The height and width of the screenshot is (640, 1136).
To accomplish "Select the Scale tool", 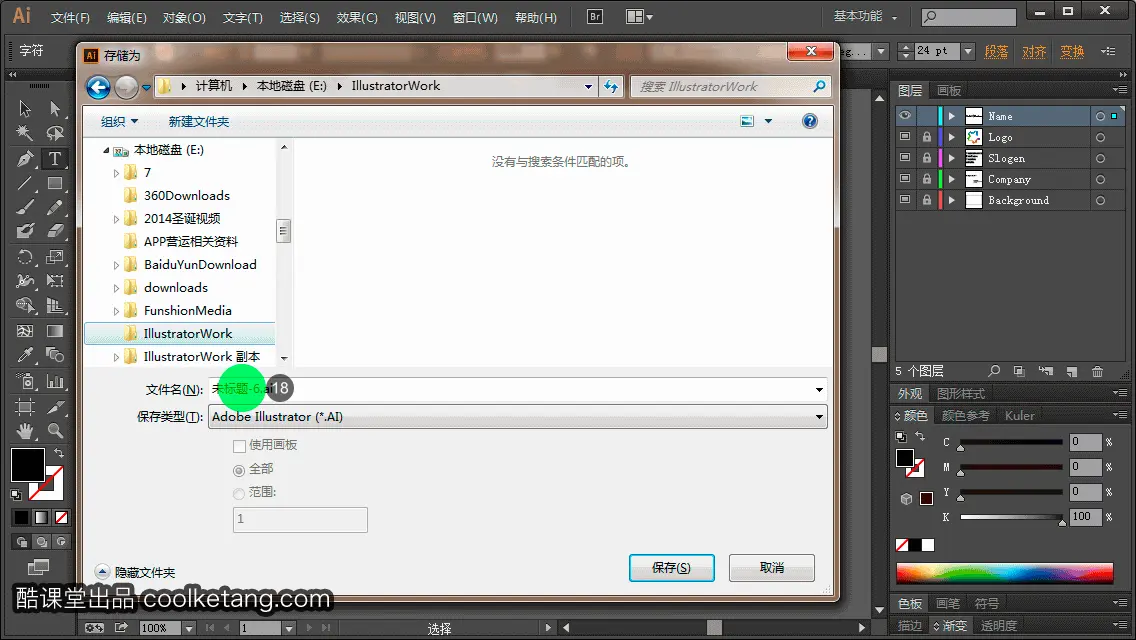I will [55, 257].
